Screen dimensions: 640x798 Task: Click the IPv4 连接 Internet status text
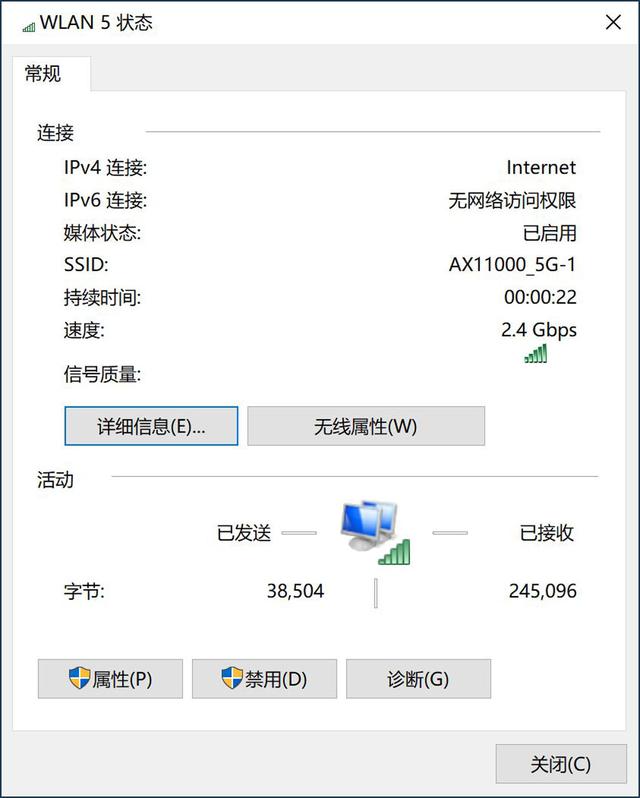coord(541,167)
